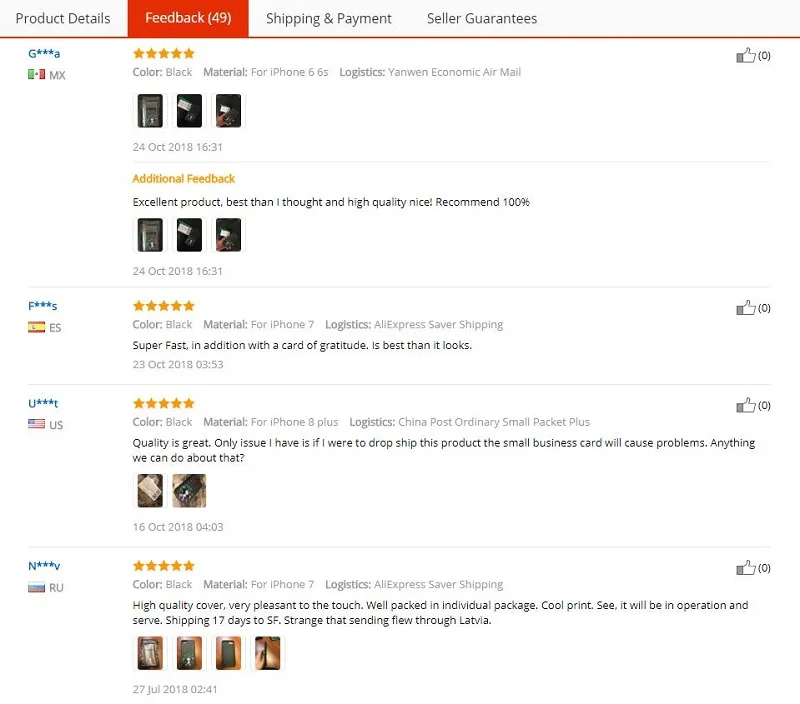This screenshot has height=704, width=800.
Task: Select the Feedback (49) tab
Action: coord(188,18)
